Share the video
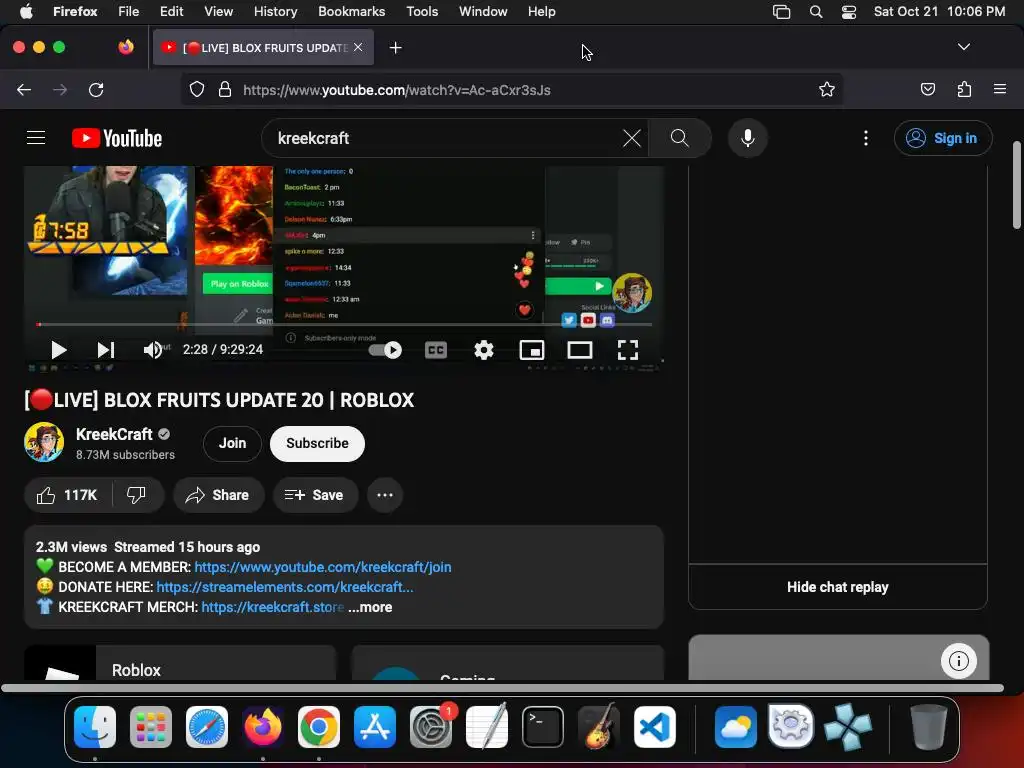Image resolution: width=1024 pixels, height=768 pixels. click(x=218, y=495)
